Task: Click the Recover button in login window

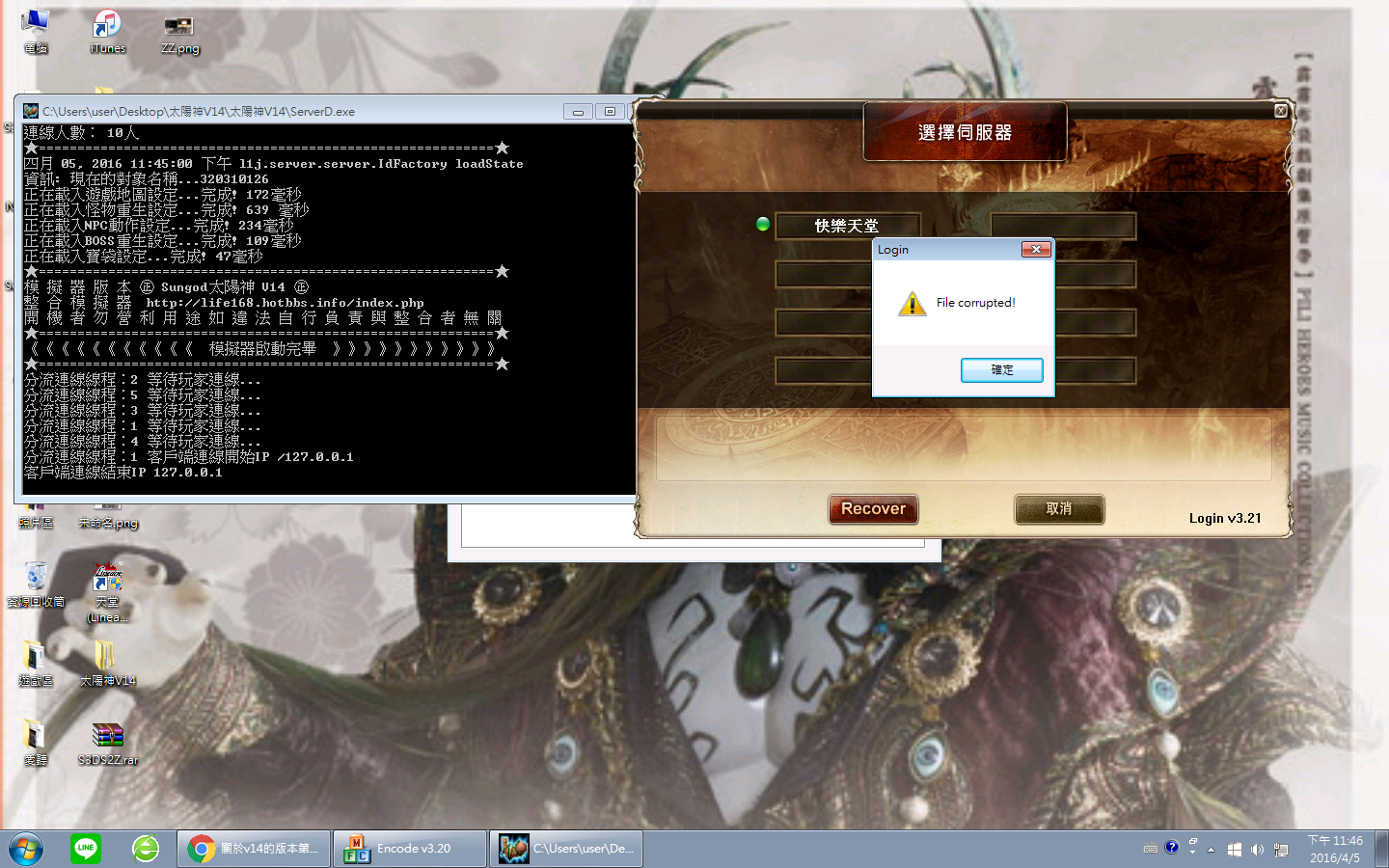Action: coord(873,509)
